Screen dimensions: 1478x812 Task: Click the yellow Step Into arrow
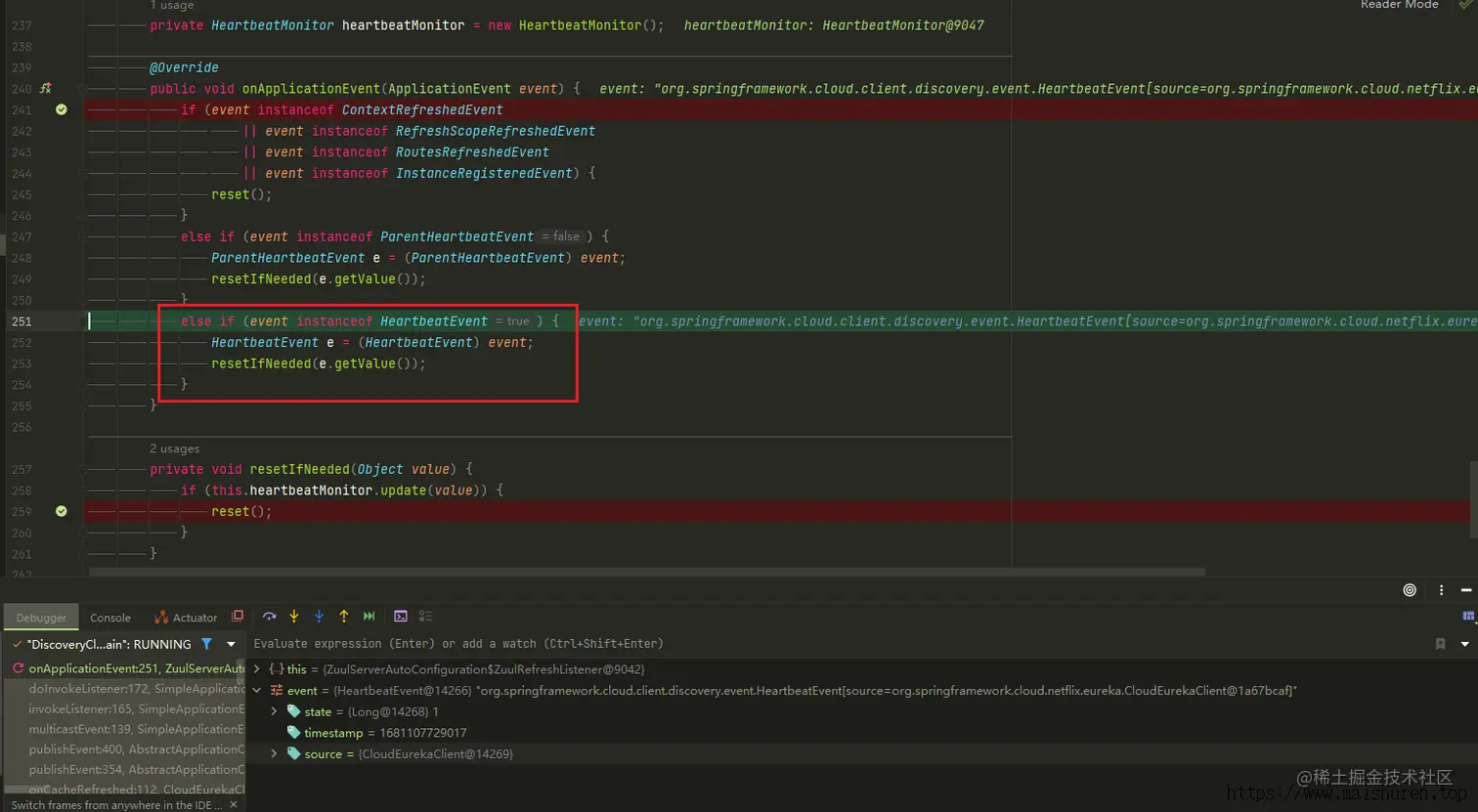point(294,617)
